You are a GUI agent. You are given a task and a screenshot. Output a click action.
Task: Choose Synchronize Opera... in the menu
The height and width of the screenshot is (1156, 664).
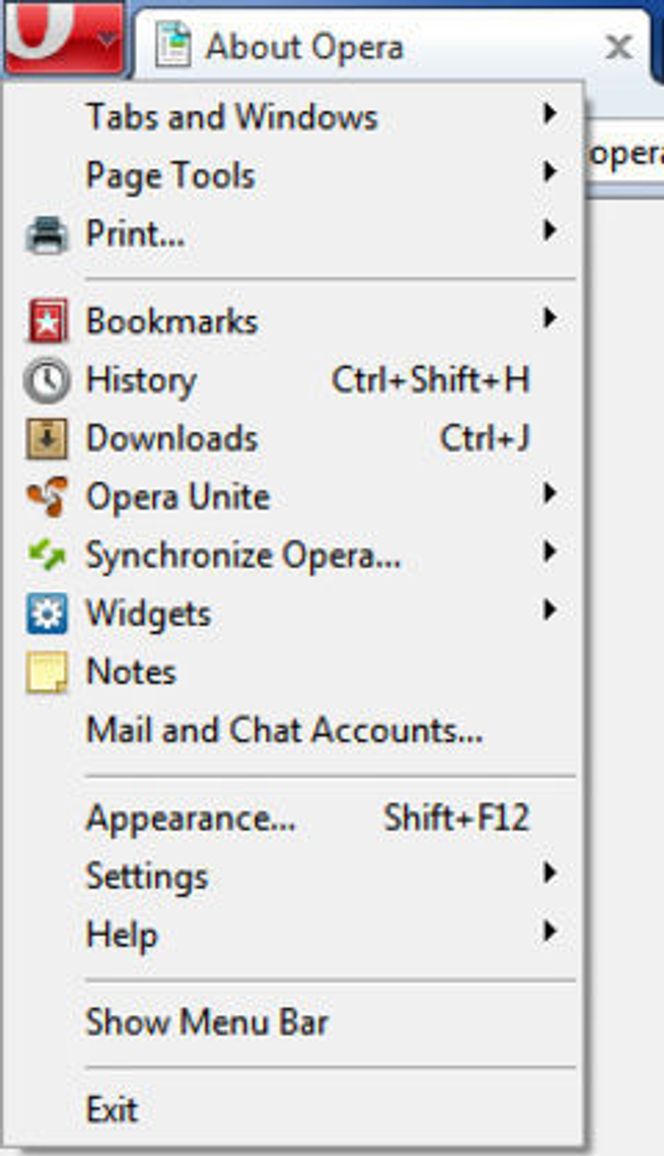click(x=293, y=555)
